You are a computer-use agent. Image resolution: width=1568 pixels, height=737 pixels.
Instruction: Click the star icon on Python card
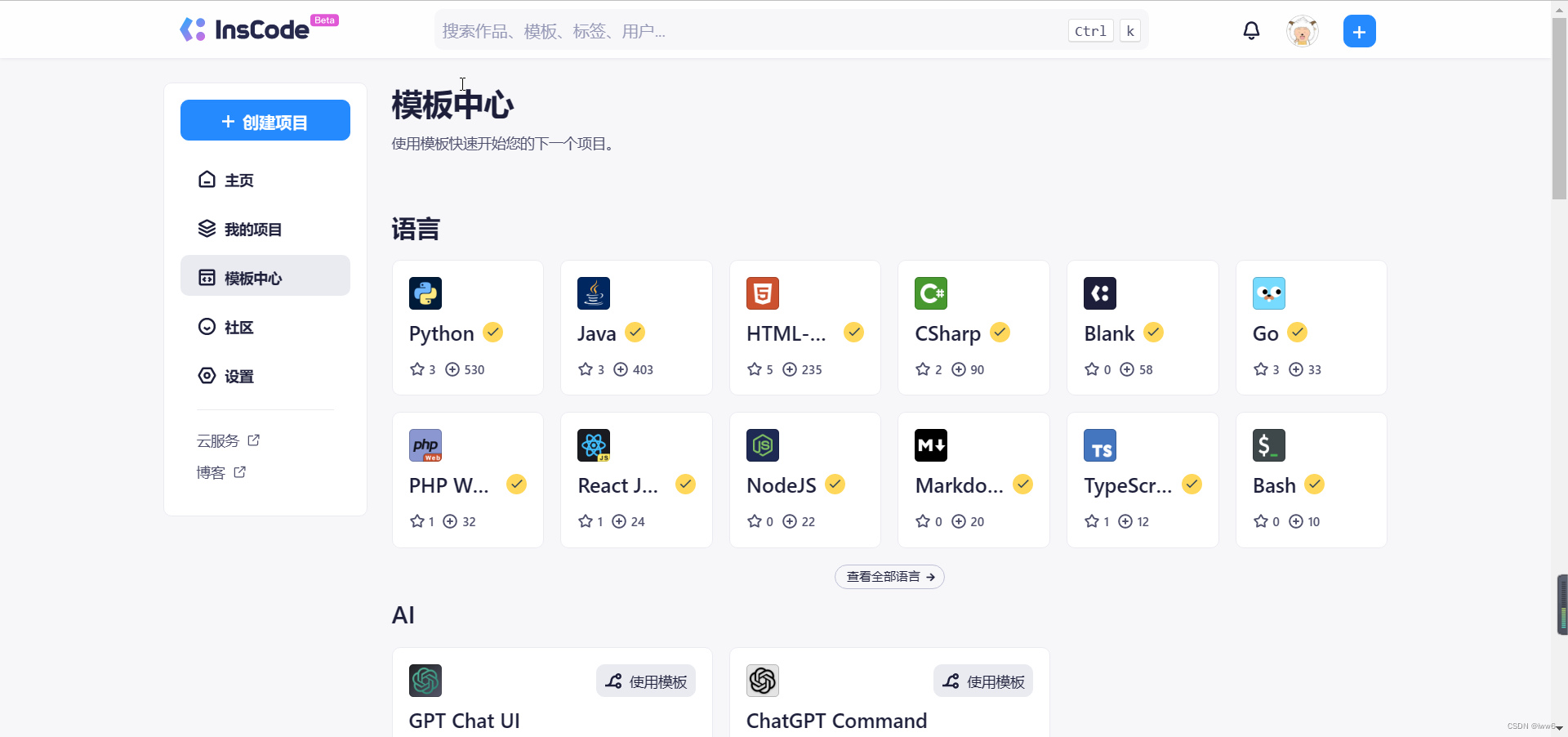(x=417, y=369)
